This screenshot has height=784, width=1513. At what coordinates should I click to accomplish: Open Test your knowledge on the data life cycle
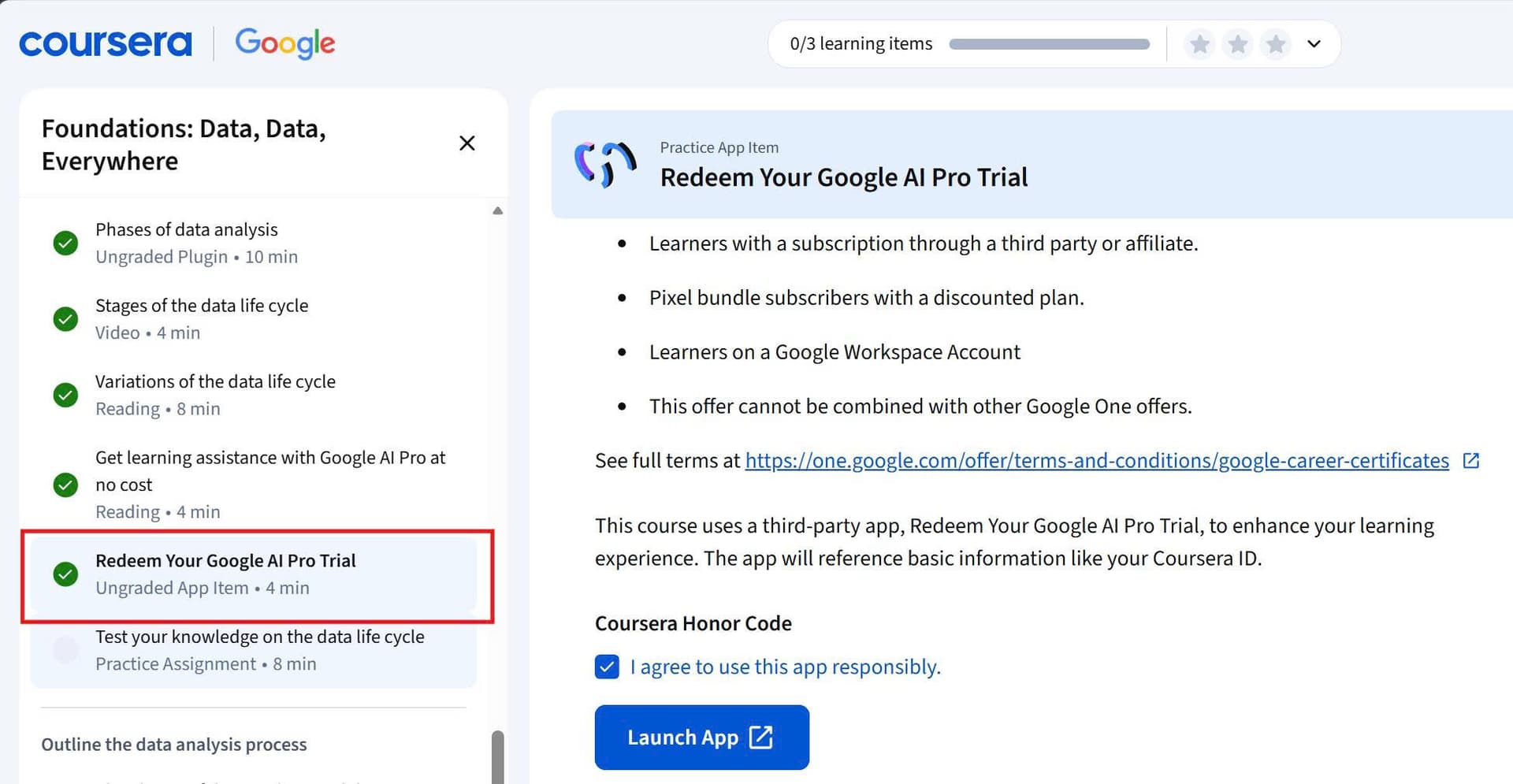click(x=254, y=650)
